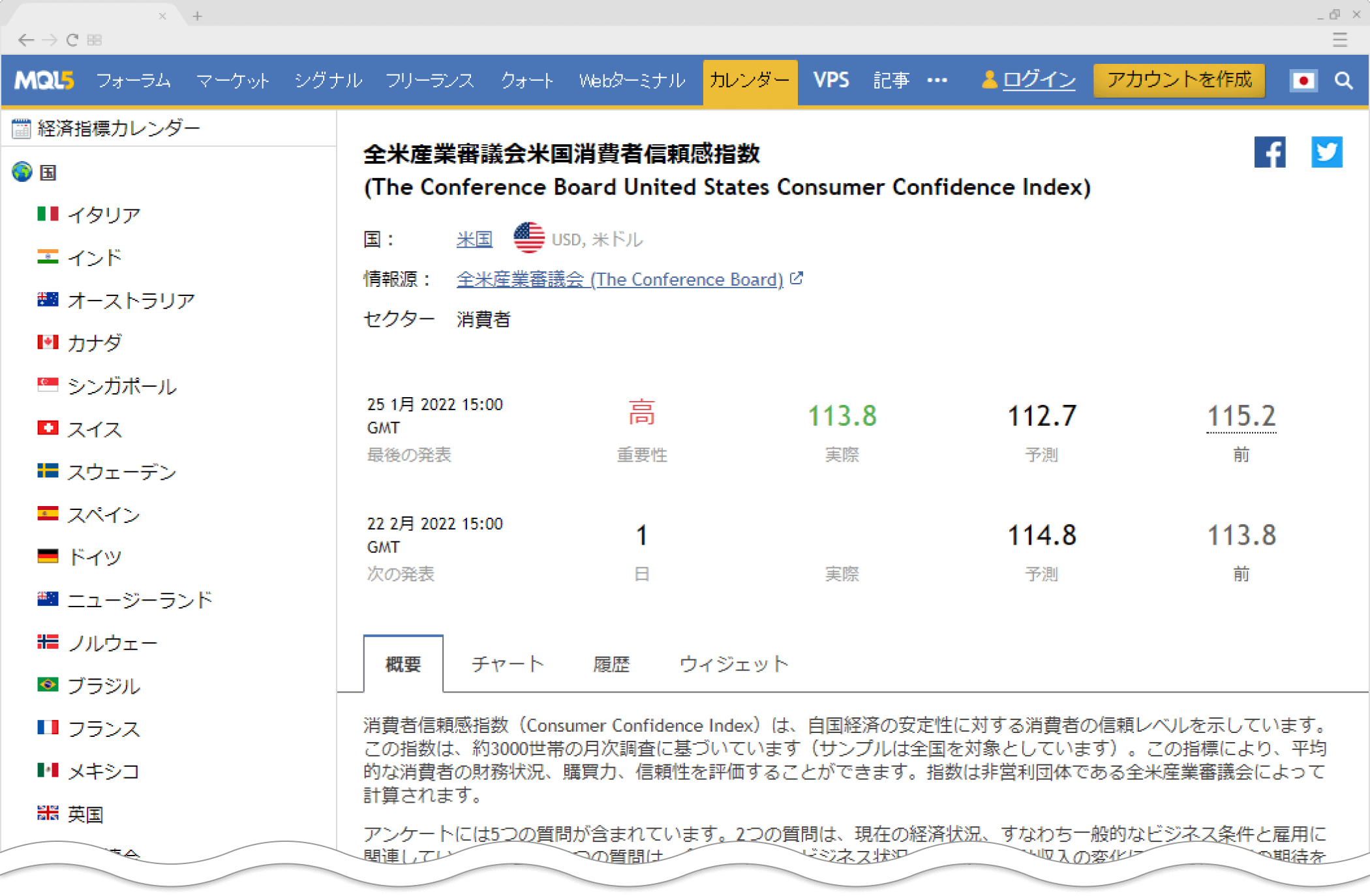Click the user icon beside ログイン
Viewport: 1370px width, 896px height.
point(989,80)
